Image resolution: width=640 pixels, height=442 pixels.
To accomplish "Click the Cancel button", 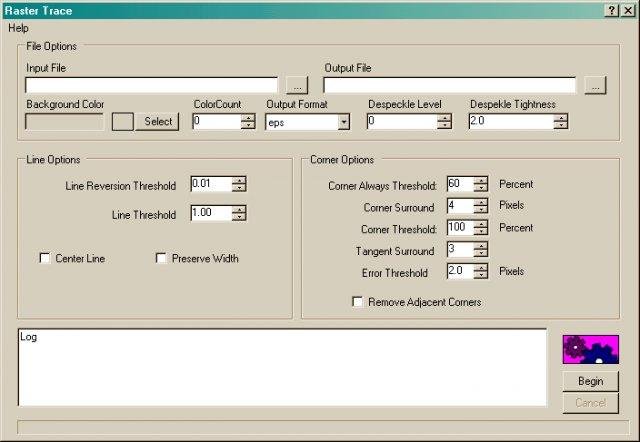I will pos(591,403).
